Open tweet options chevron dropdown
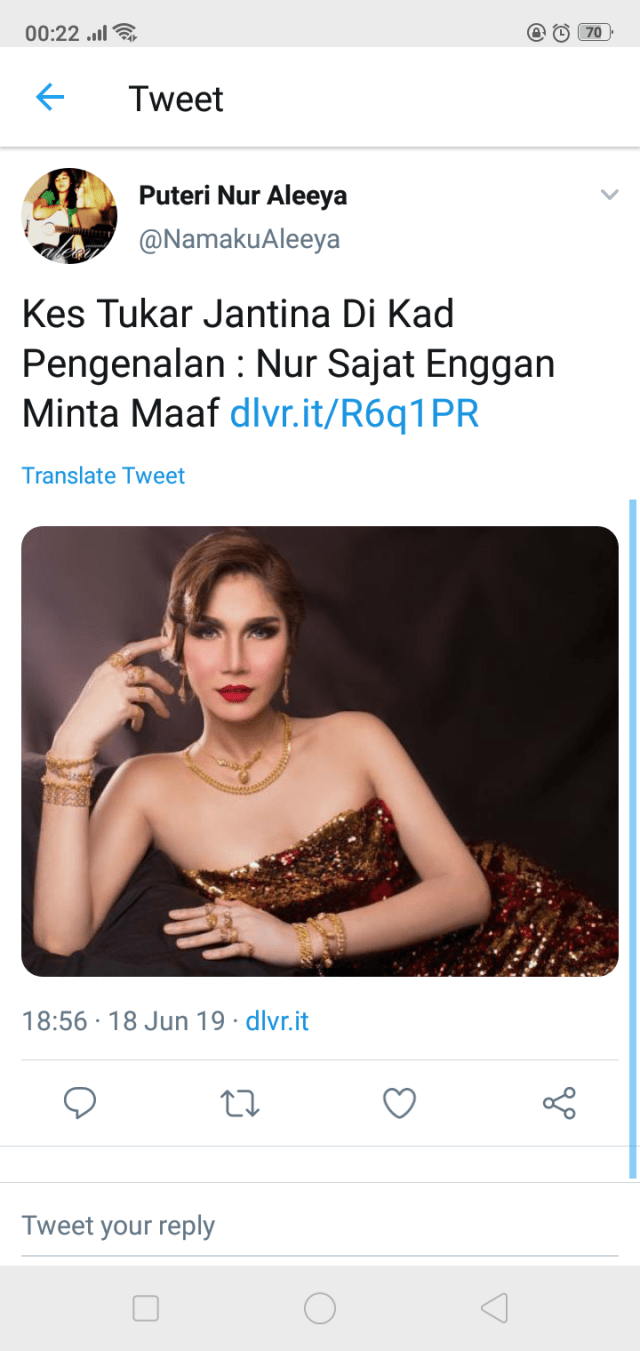The image size is (640, 1351). [609, 195]
